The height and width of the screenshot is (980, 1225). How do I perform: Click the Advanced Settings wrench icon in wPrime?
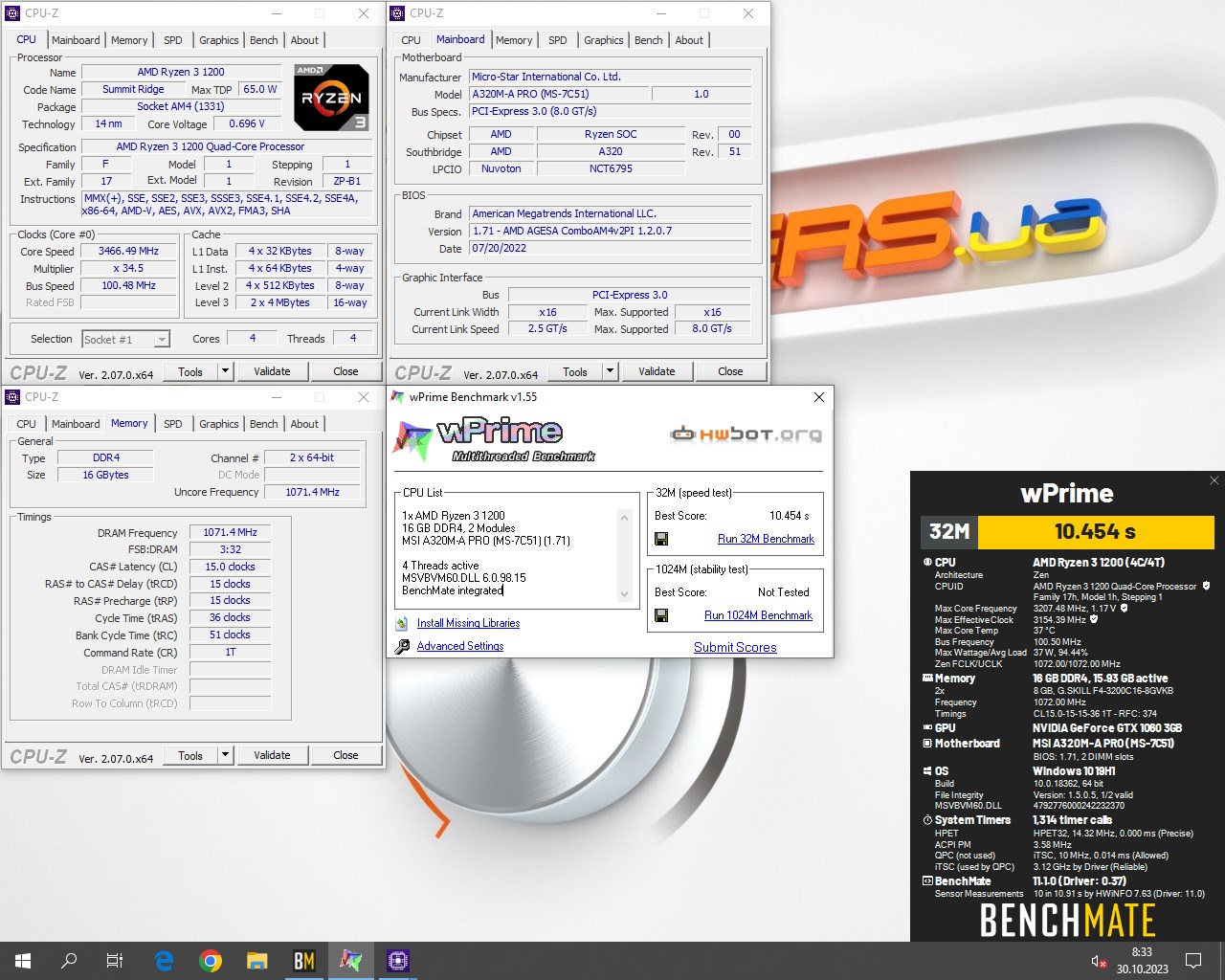[x=402, y=646]
